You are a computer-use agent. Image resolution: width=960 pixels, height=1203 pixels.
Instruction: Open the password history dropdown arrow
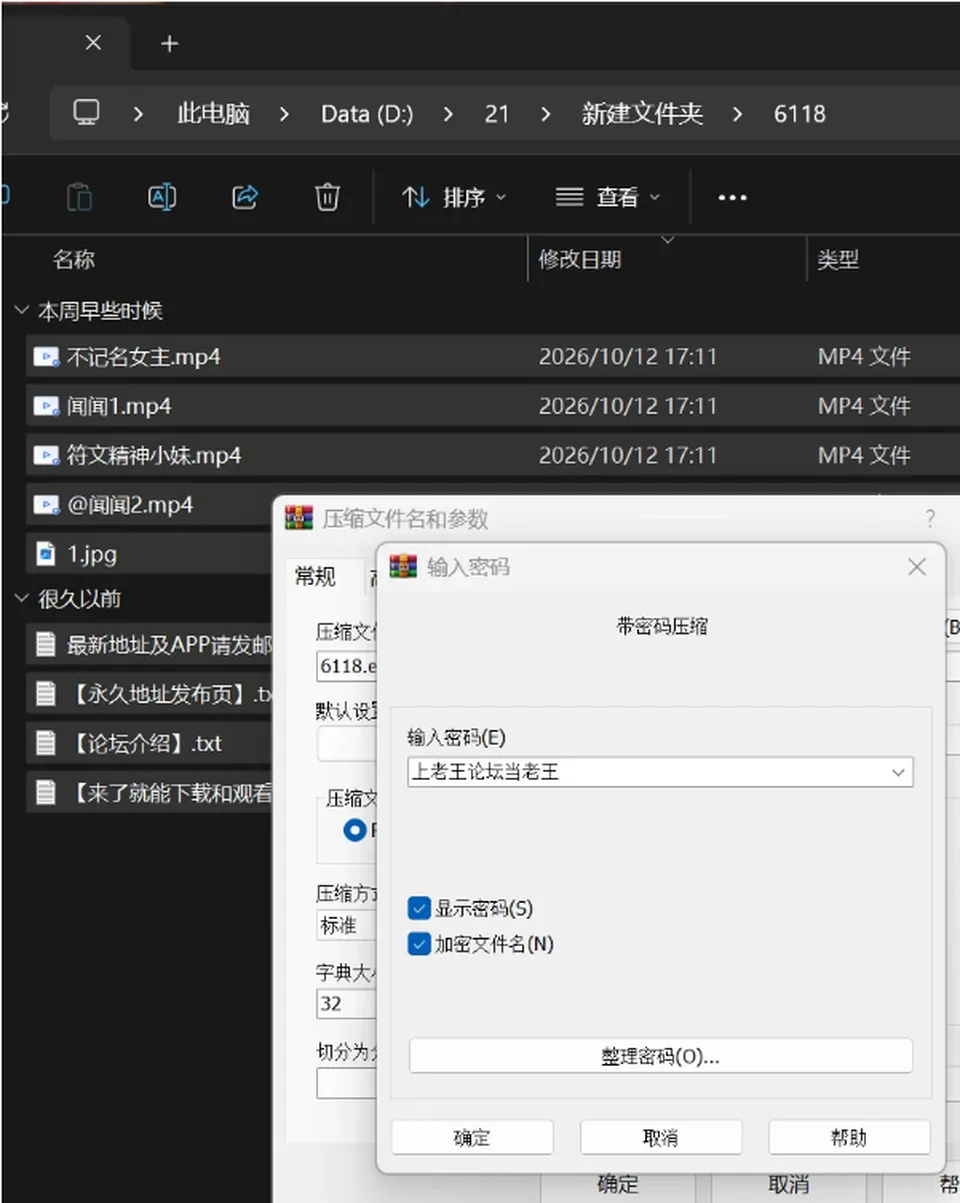pos(898,772)
